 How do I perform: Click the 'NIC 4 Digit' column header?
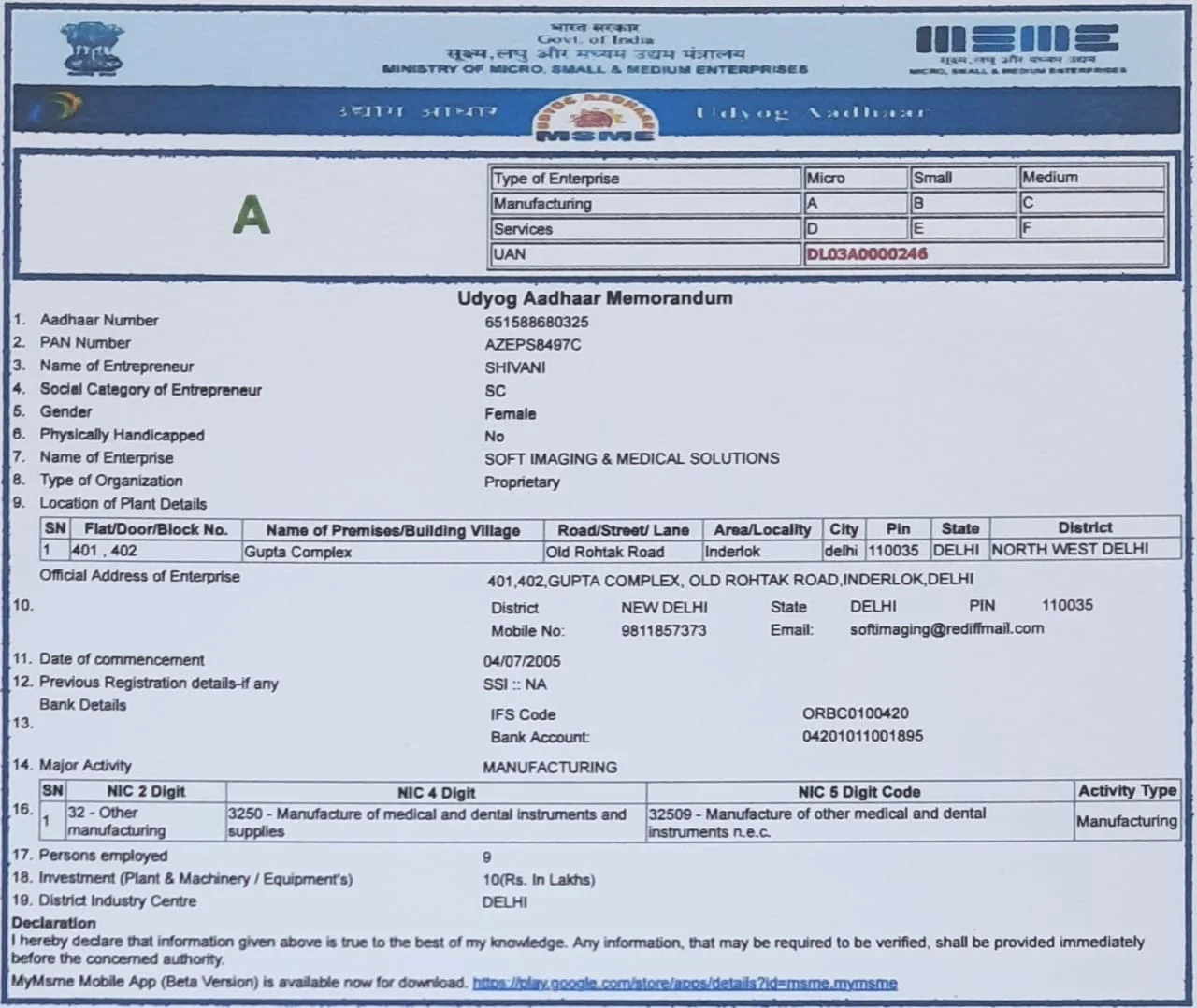pos(436,793)
